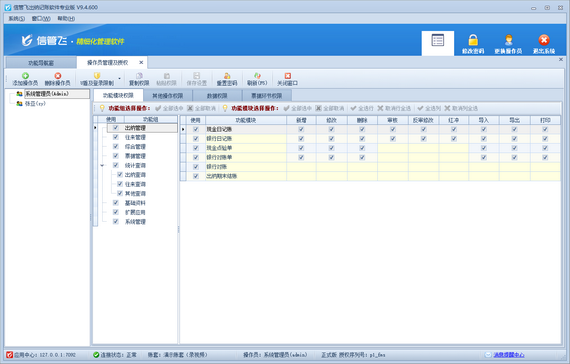
Task: Click the 复制权限 toolbar icon
Action: click(x=139, y=76)
